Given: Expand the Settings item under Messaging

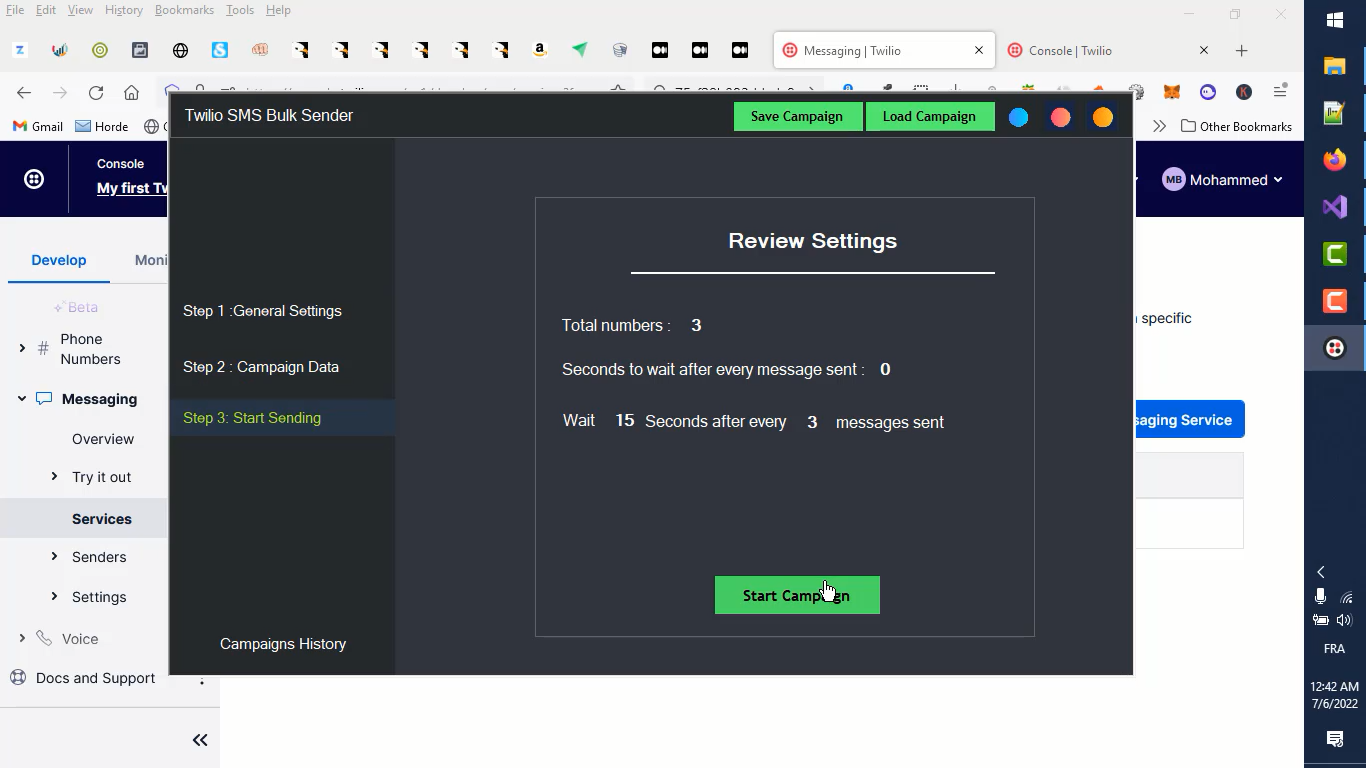Looking at the screenshot, I should point(54,596).
